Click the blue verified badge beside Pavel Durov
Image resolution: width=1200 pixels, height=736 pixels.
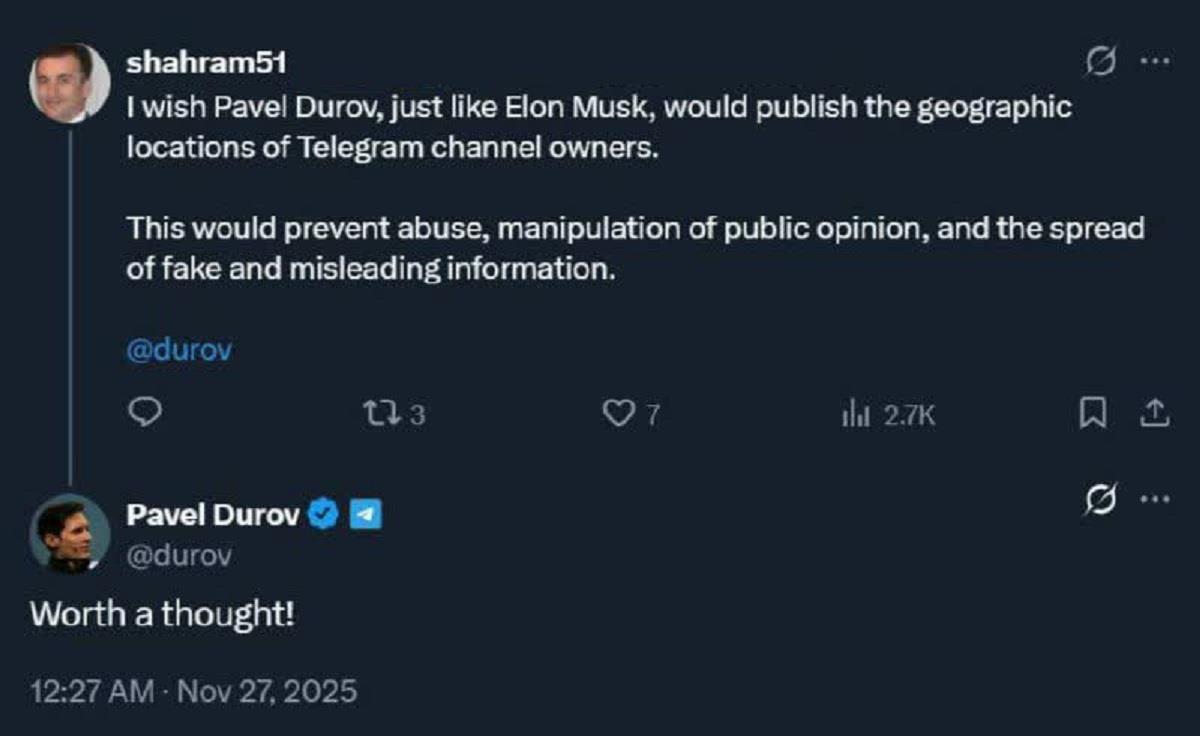pyautogui.click(x=322, y=515)
